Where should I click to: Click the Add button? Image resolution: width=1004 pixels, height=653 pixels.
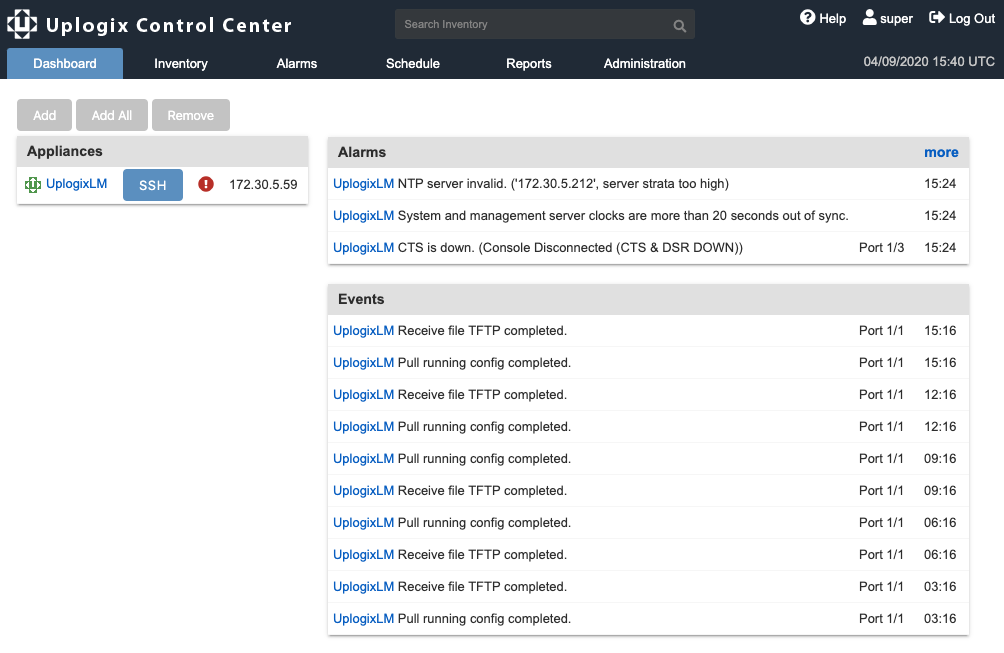coord(45,115)
